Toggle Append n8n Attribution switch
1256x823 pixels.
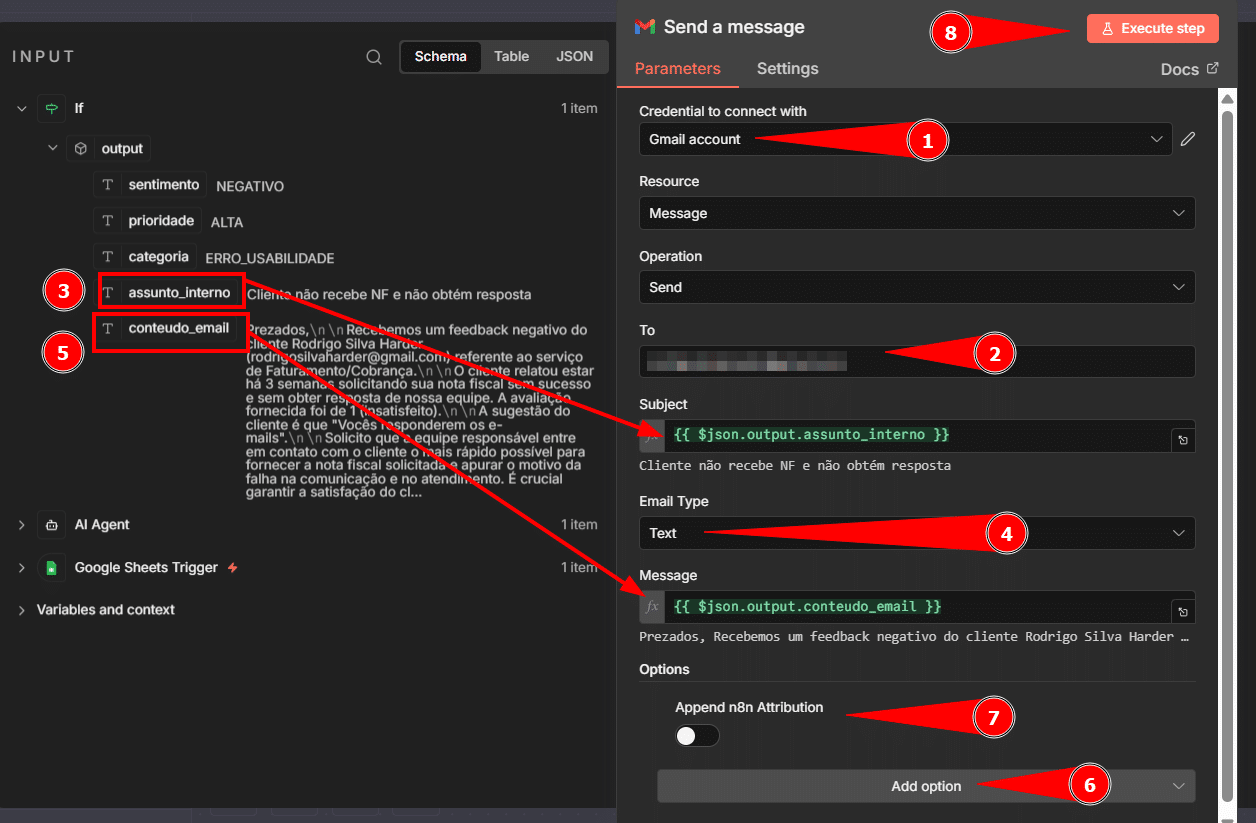coord(697,736)
